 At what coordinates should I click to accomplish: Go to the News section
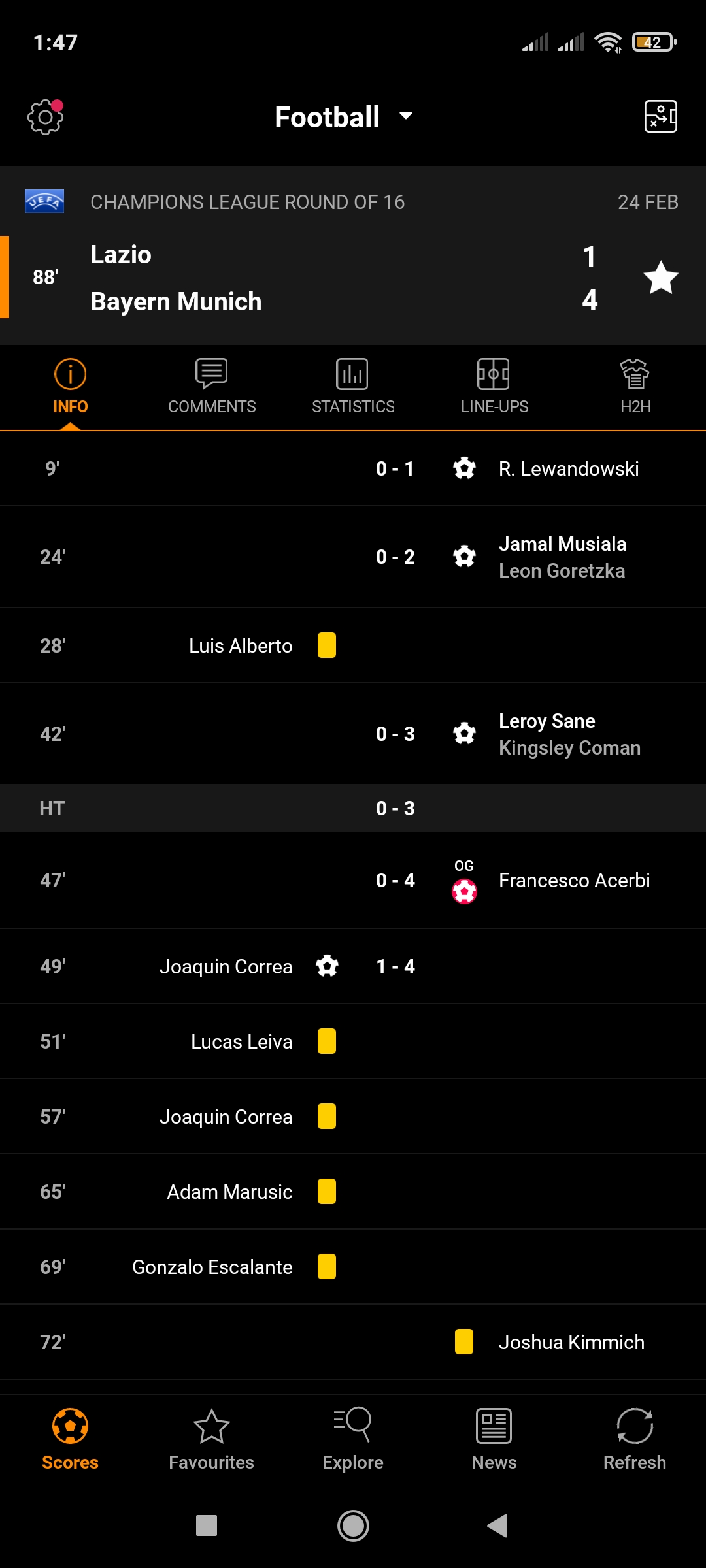coord(494,1438)
